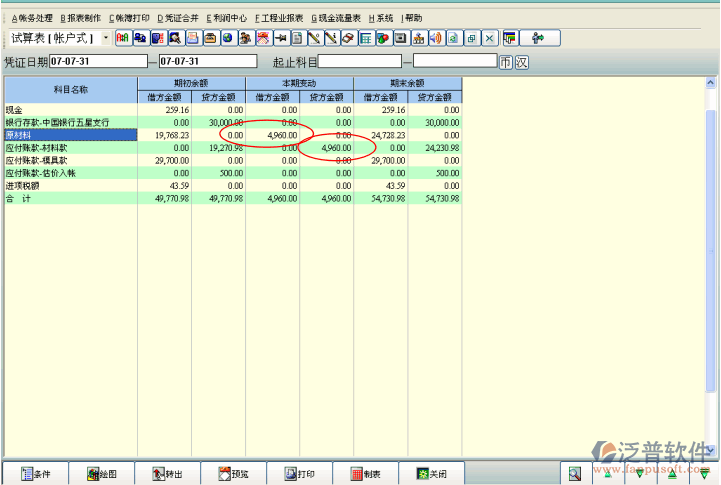
Task: Click the green exit arrow toolbar button
Action: pos(538,38)
